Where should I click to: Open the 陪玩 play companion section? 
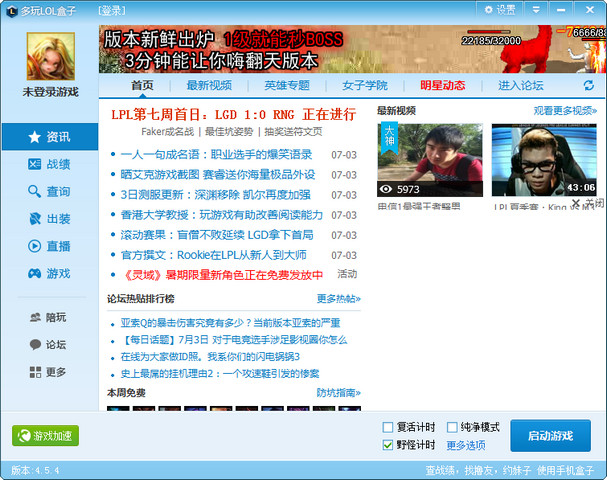pyautogui.click(x=48, y=317)
